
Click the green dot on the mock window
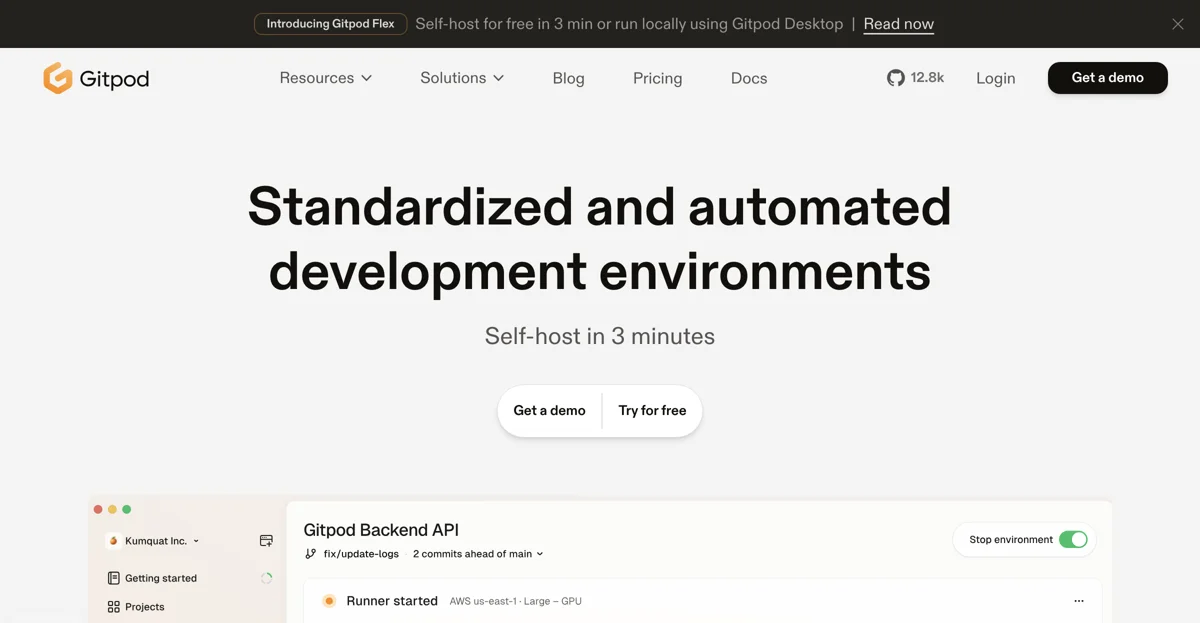point(126,510)
